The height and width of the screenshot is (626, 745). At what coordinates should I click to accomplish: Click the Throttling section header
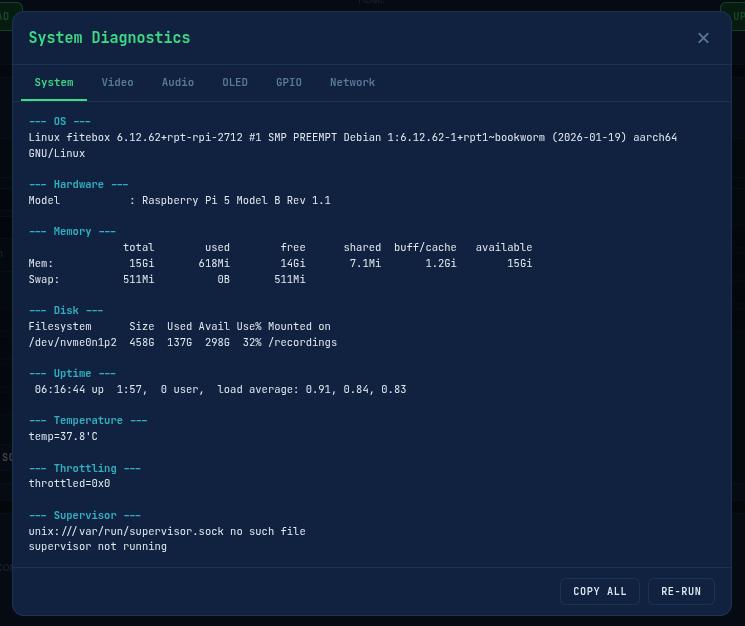(x=85, y=468)
